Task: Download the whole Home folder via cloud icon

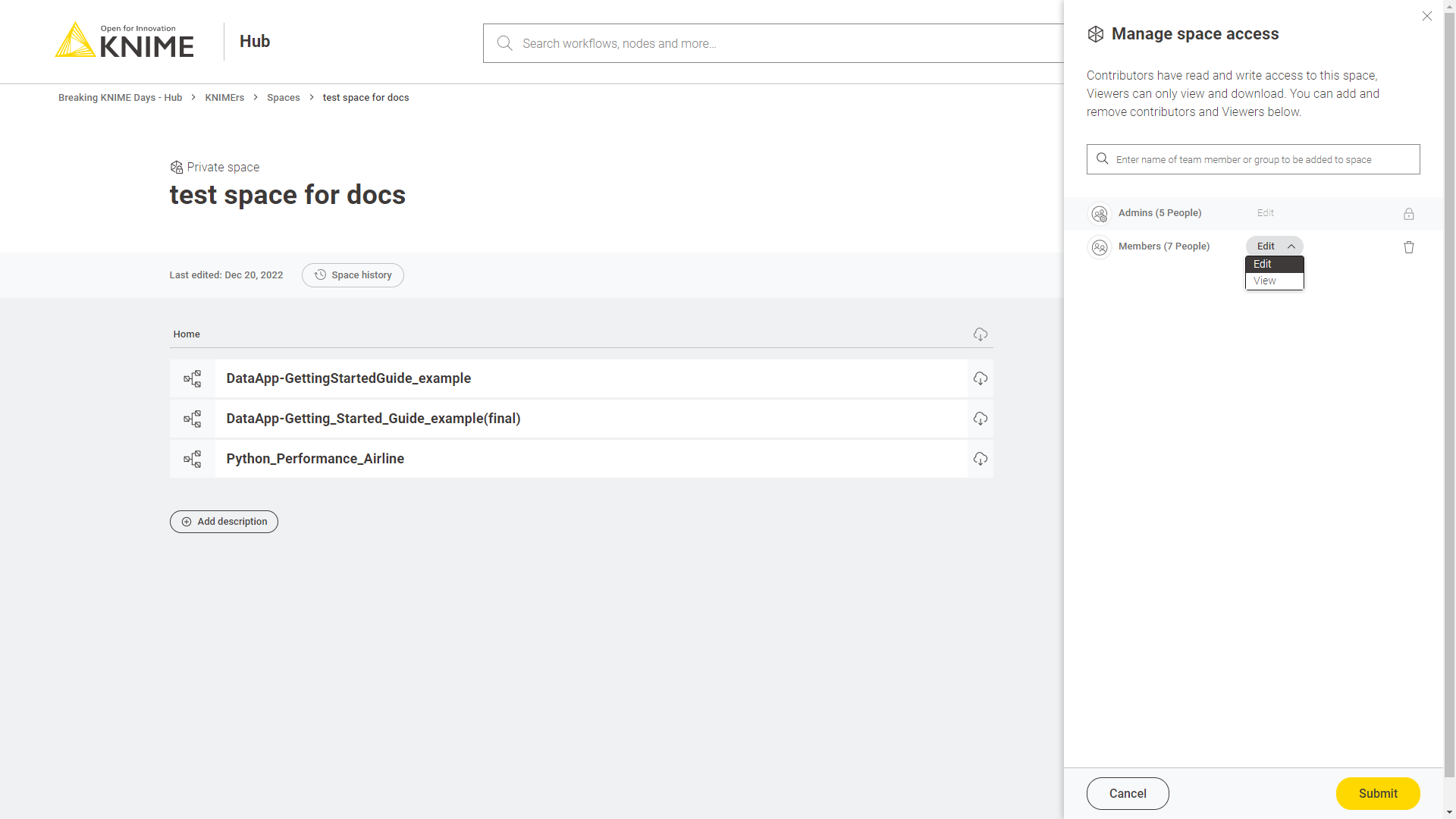Action: (981, 334)
